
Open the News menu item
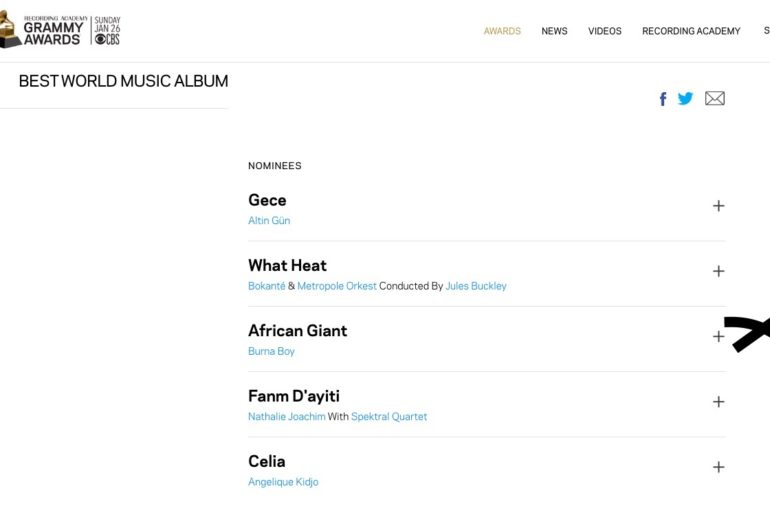pyautogui.click(x=554, y=31)
